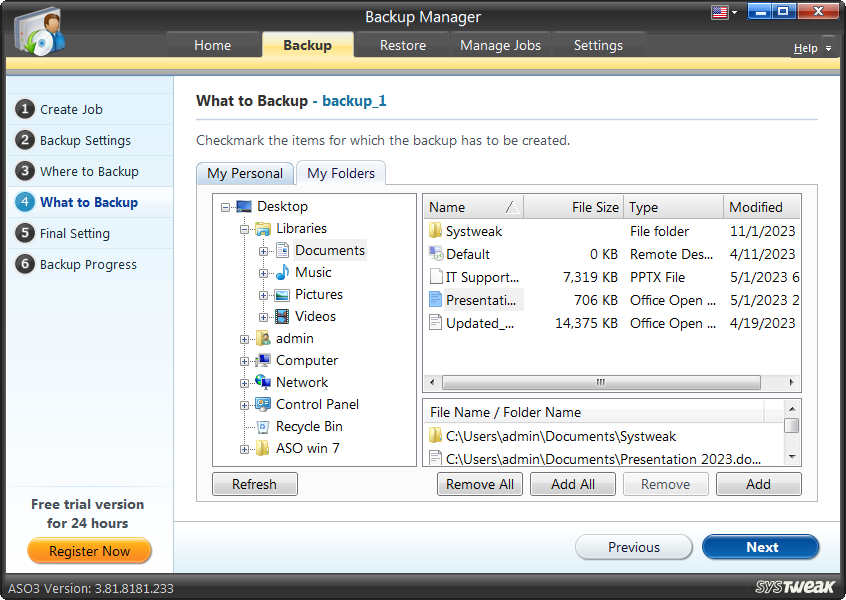Switch to the My Personal tab
This screenshot has height=600, width=846.
pyautogui.click(x=244, y=173)
